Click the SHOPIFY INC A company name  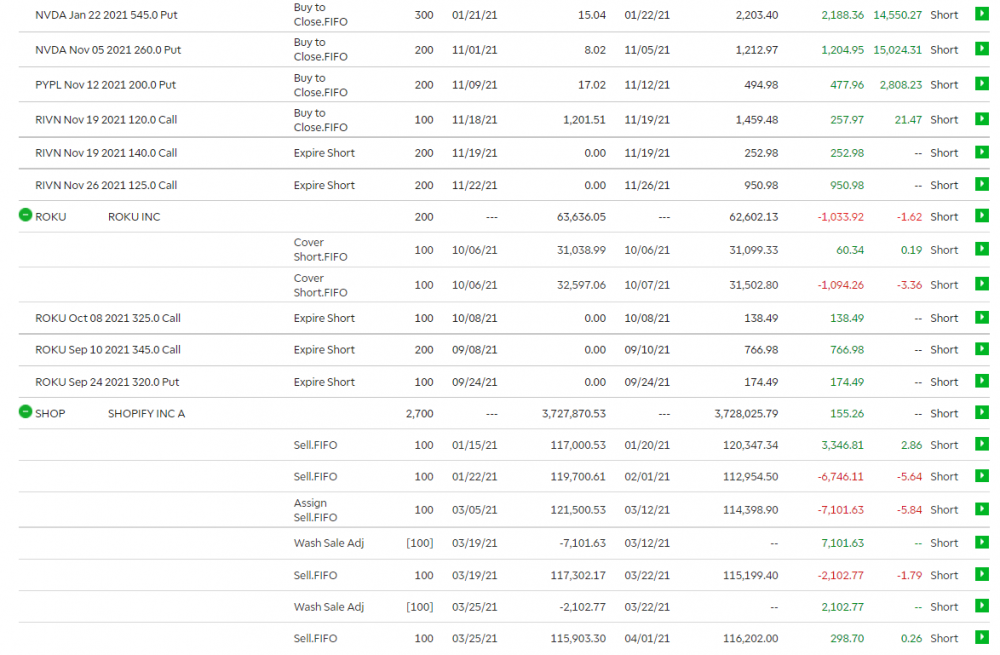[146, 414]
